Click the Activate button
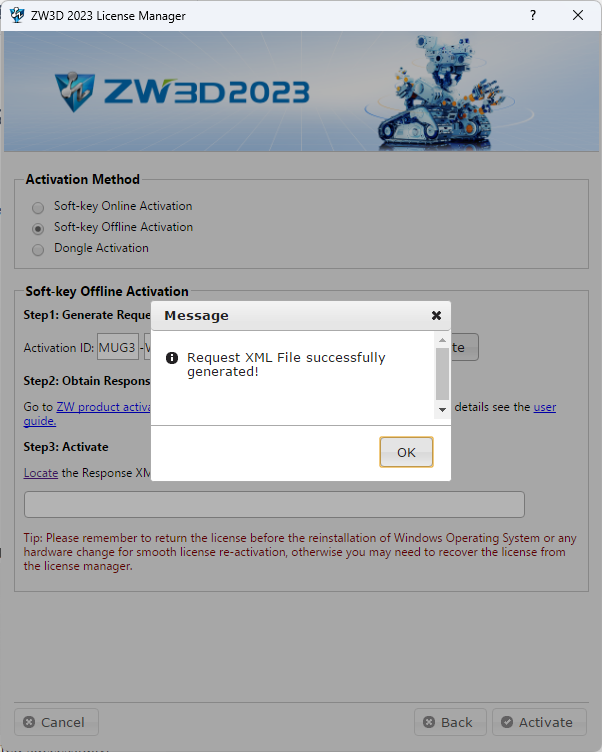The width and height of the screenshot is (602, 752). coord(539,722)
